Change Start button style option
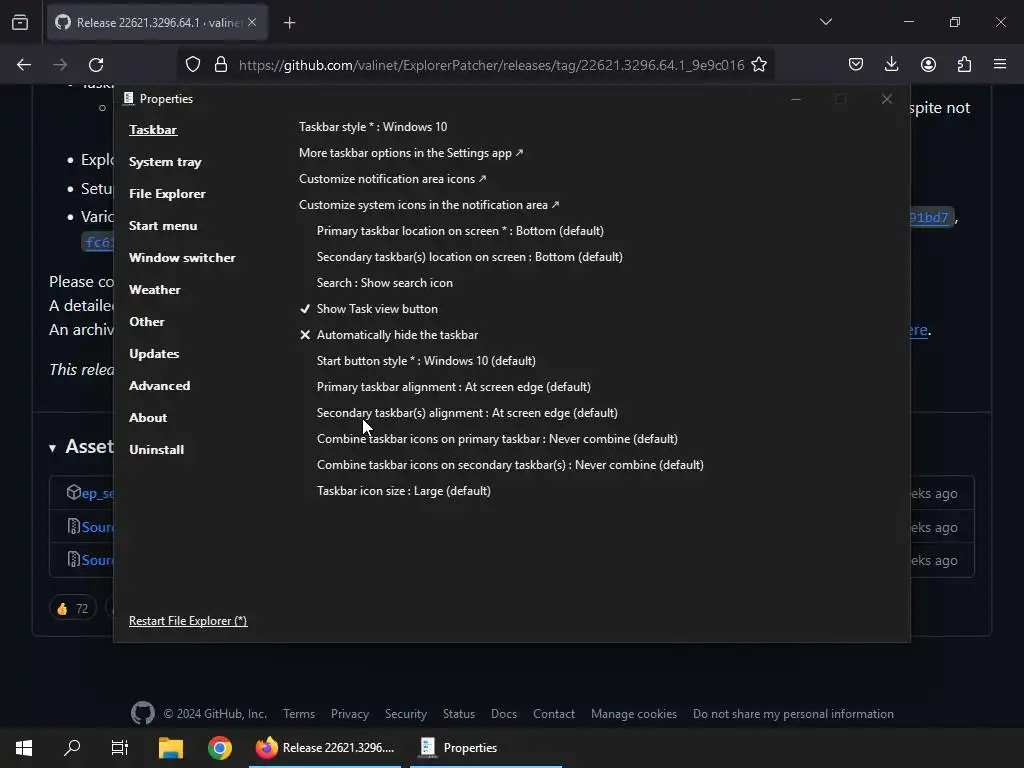 coord(426,360)
